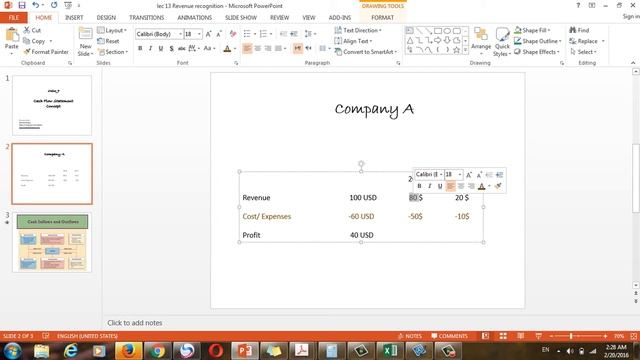Clear all formatting icon in Font group
This screenshot has height=360, width=640.
click(233, 34)
